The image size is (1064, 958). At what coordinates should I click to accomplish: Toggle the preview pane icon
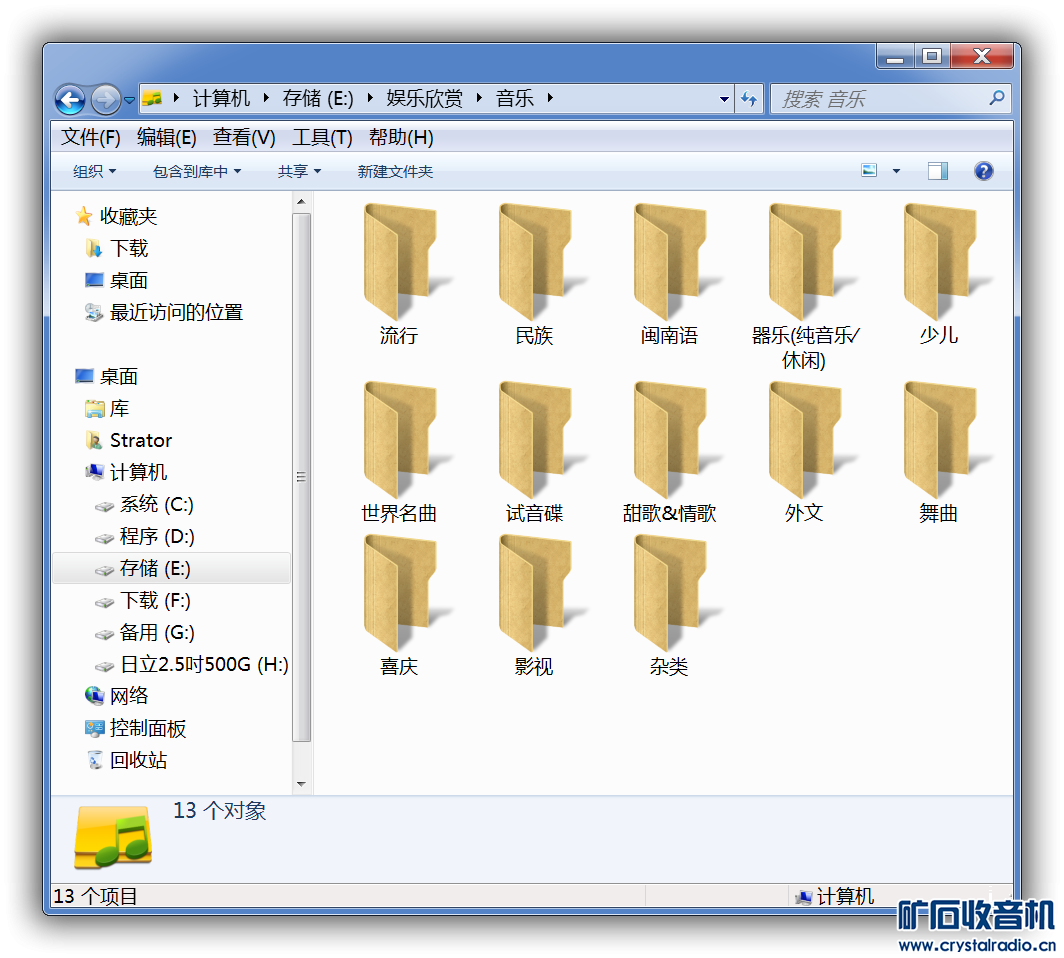click(938, 171)
